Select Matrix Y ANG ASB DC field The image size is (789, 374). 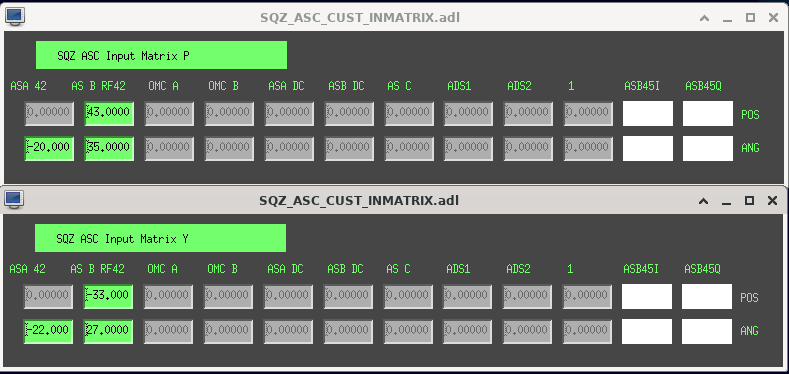[x=348, y=331]
